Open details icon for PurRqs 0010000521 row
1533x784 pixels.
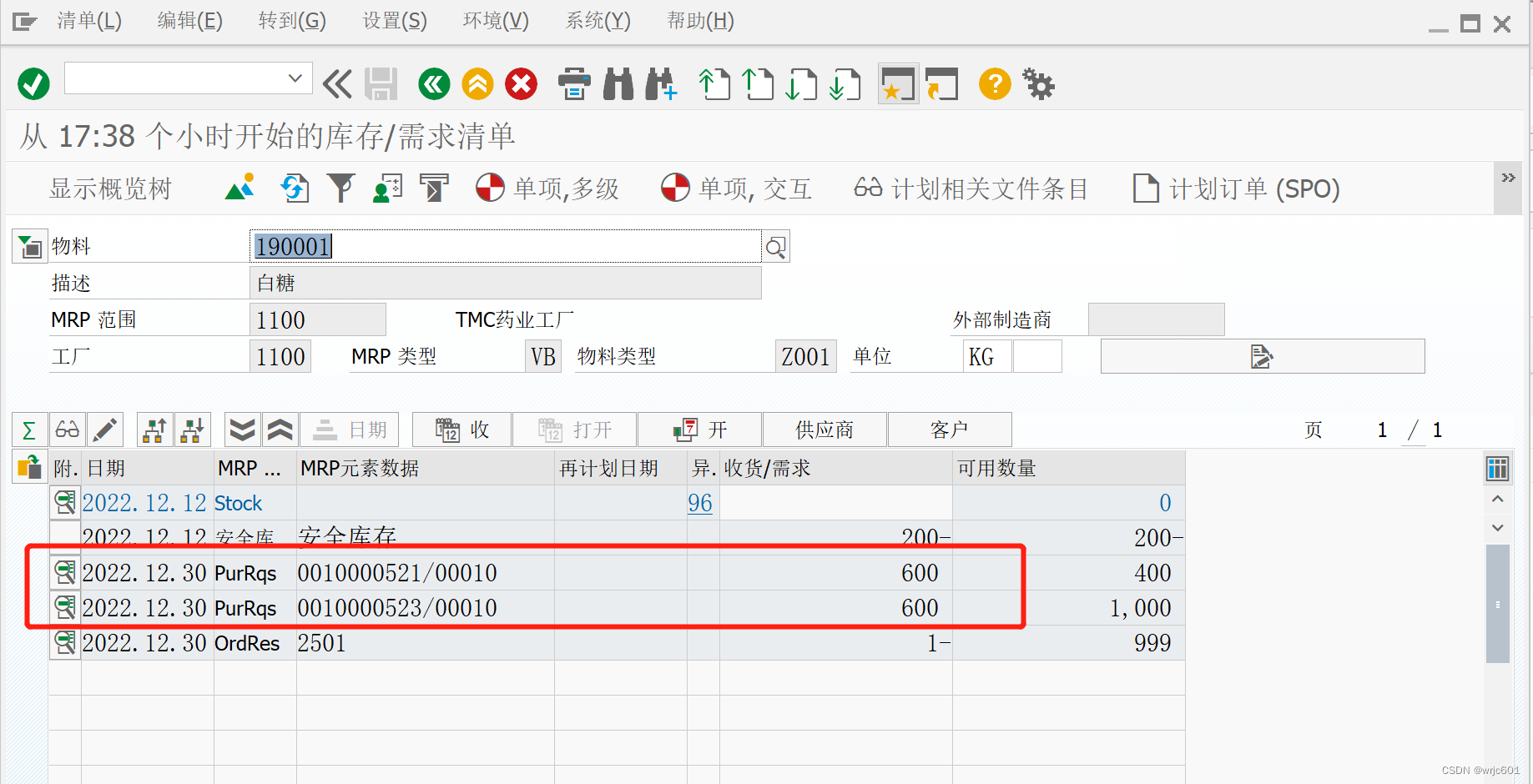(65, 573)
